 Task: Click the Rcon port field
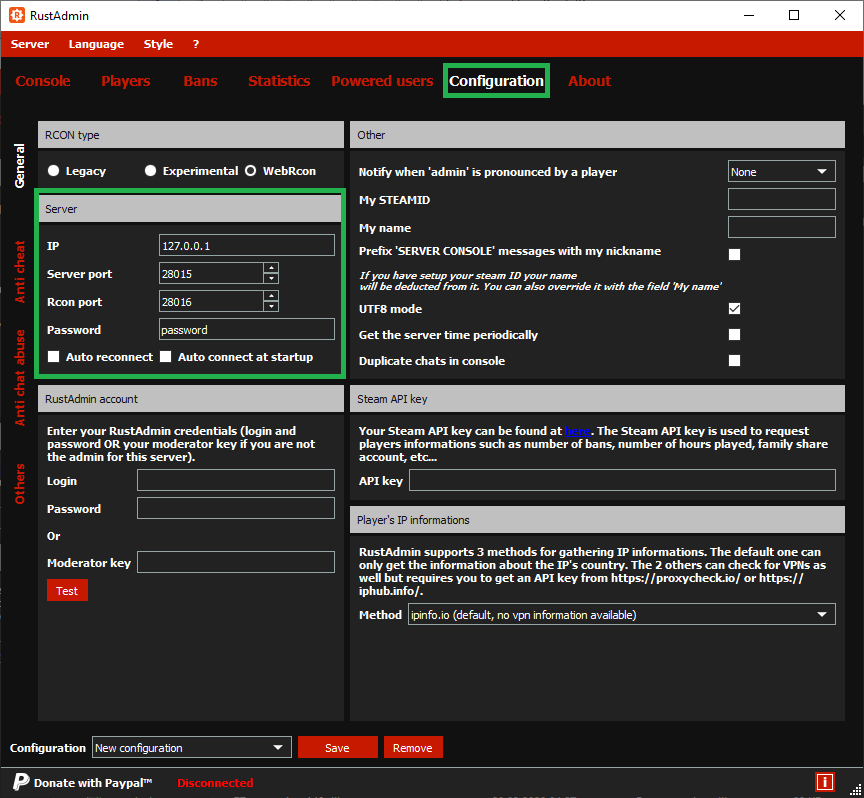point(211,301)
